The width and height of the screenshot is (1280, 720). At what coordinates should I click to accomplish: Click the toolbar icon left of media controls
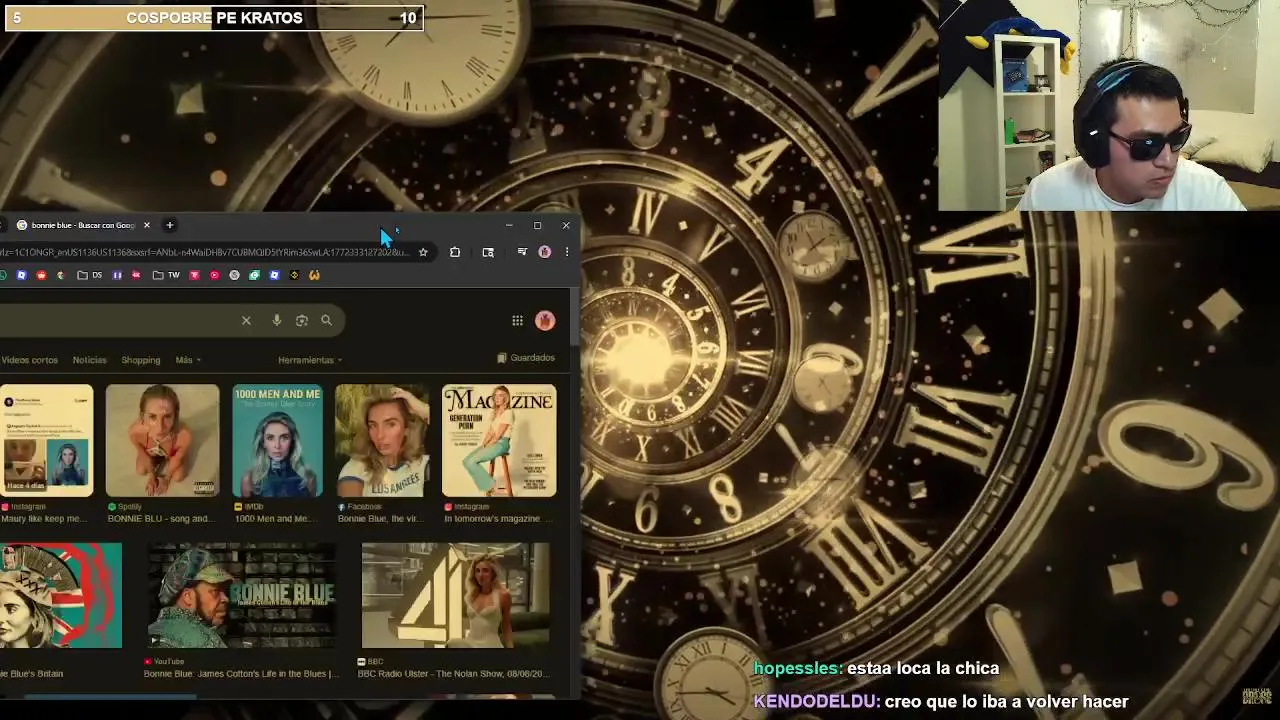(488, 252)
